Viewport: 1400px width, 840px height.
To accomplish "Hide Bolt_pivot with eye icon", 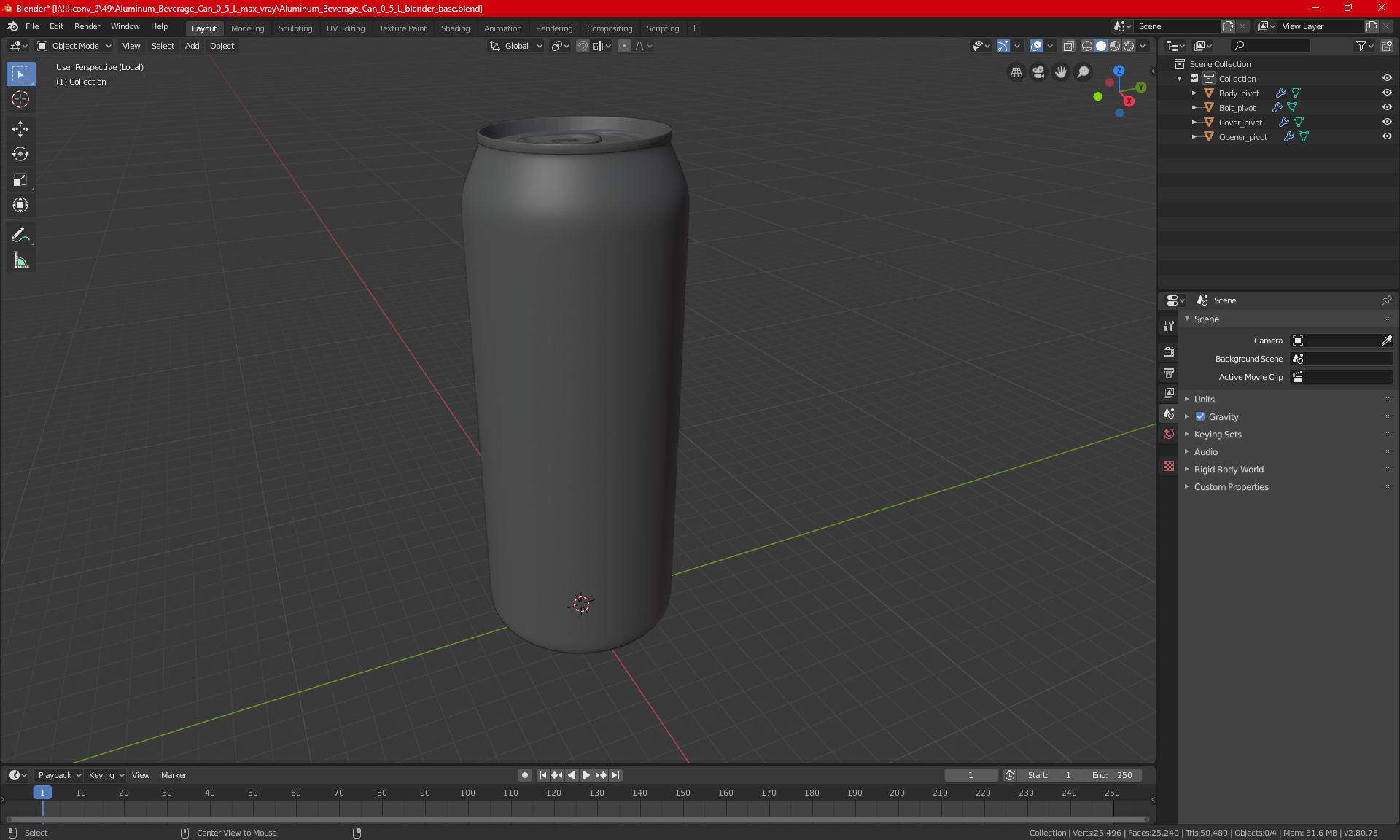I will 1387,108.
